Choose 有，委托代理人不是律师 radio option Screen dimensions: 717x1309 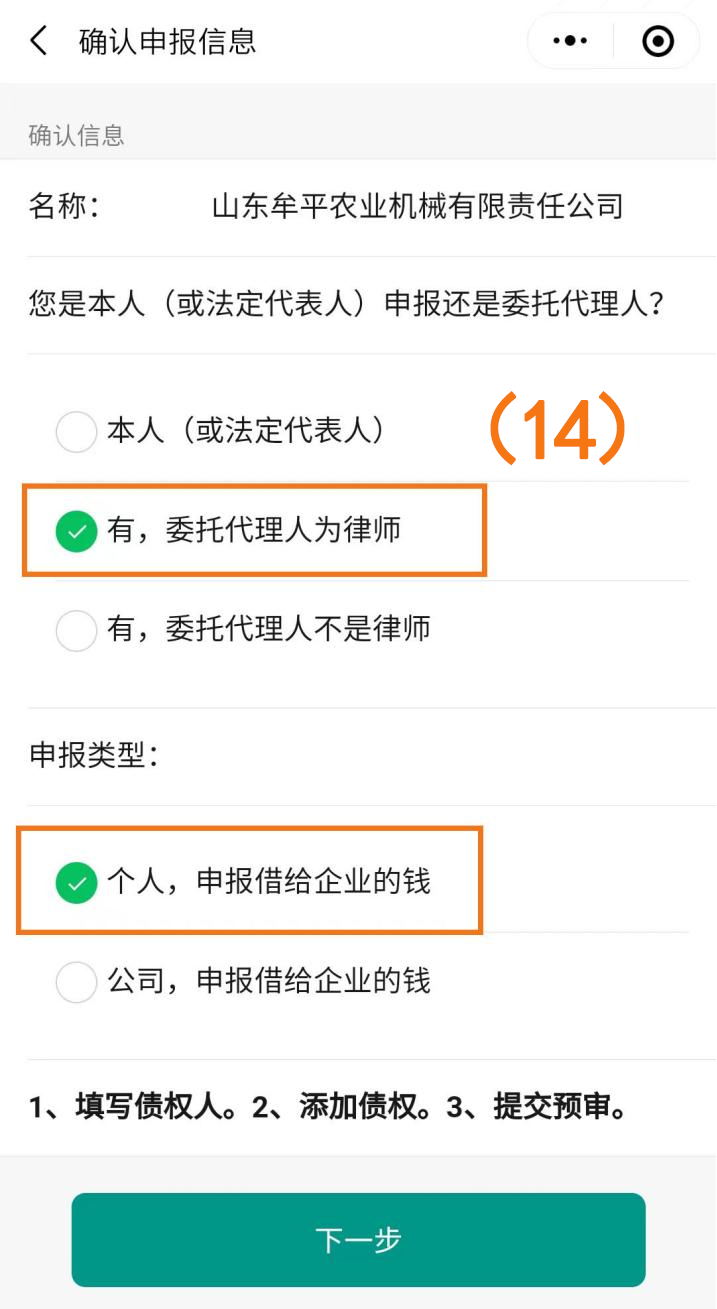(x=76, y=630)
